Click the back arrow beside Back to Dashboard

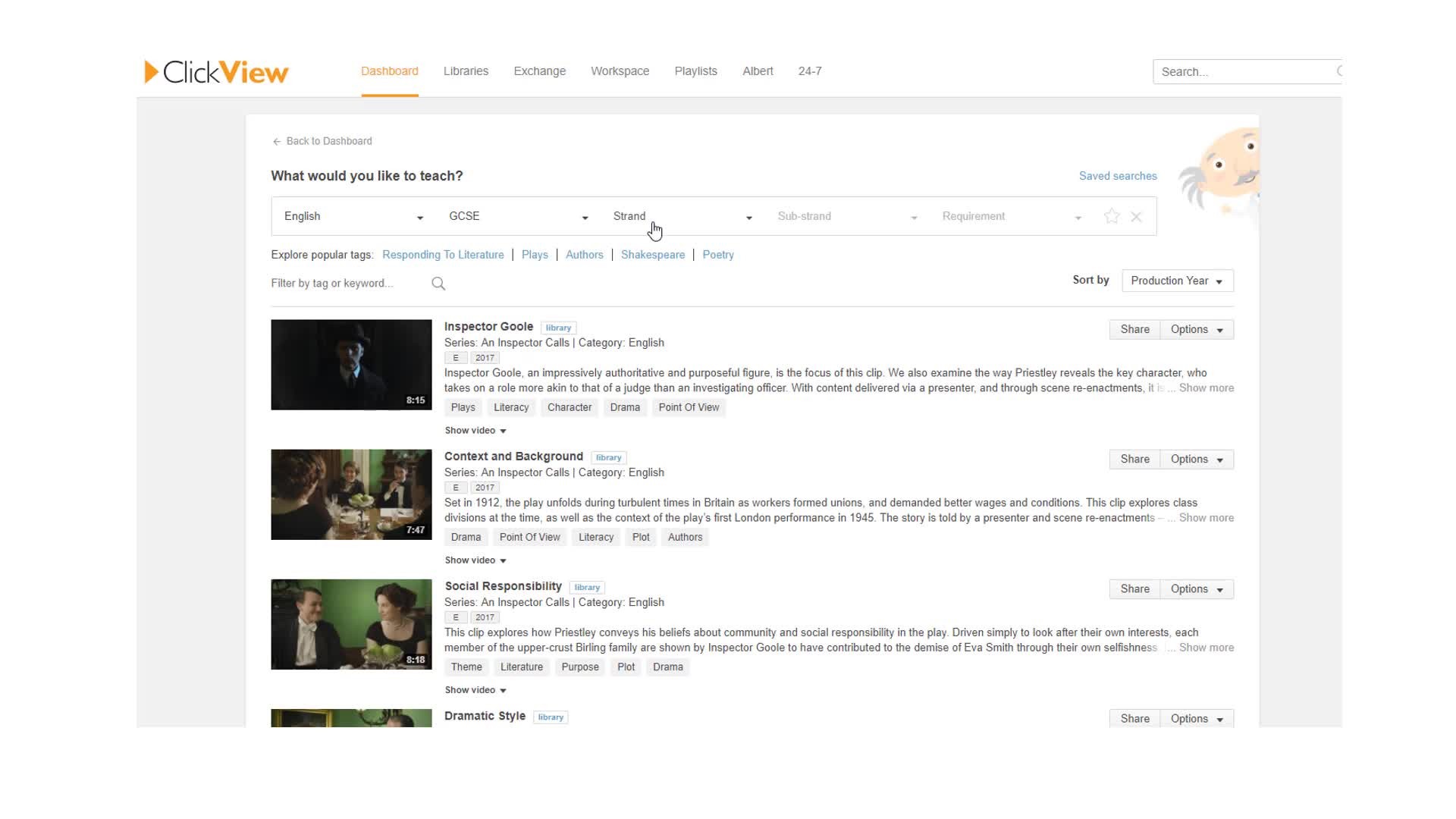pos(277,142)
